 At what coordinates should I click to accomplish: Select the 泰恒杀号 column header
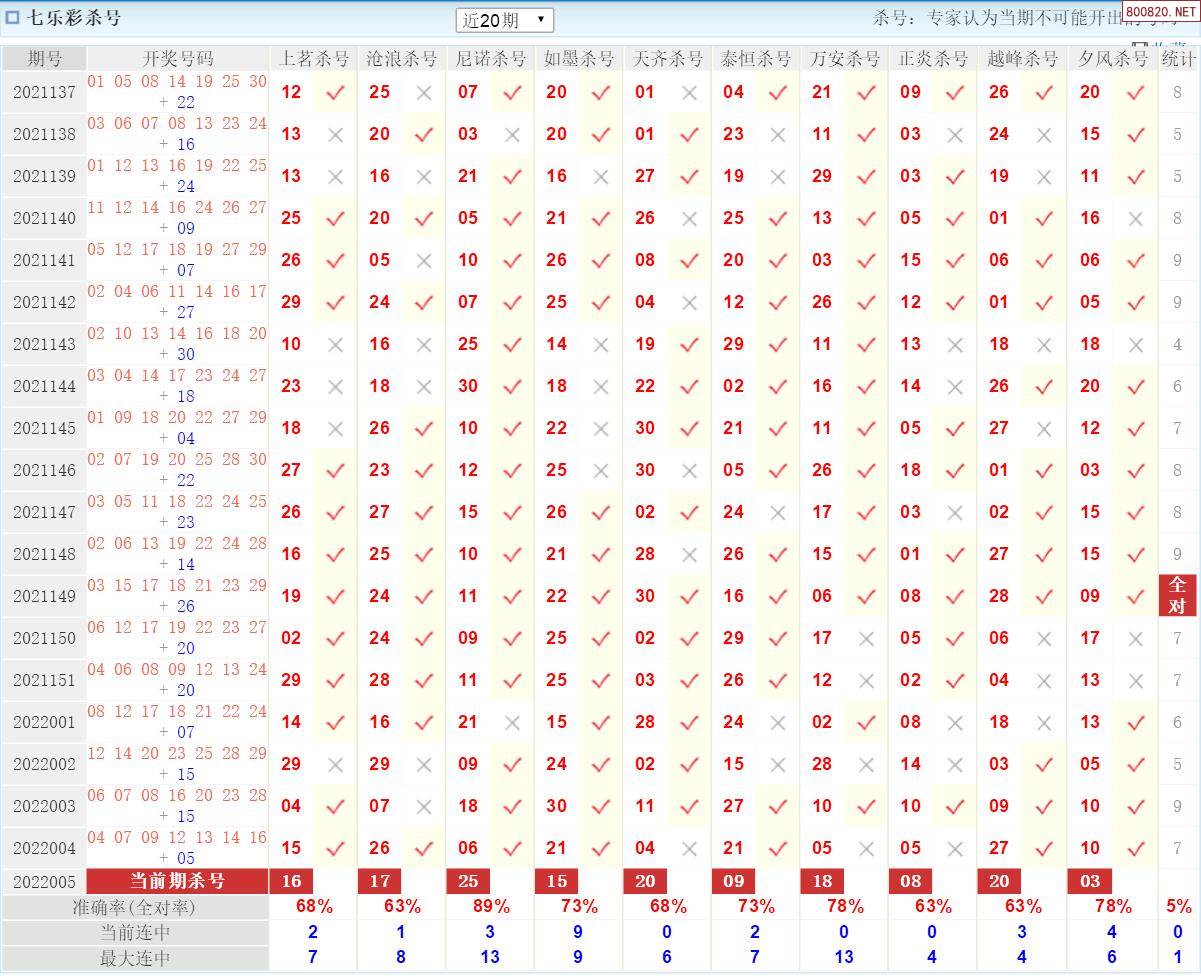click(x=756, y=58)
